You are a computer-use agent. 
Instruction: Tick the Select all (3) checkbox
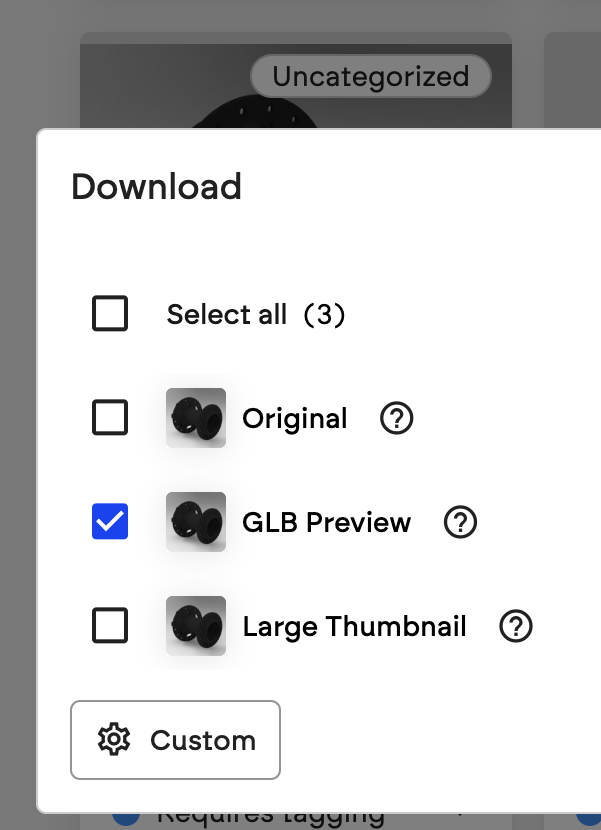(x=110, y=313)
